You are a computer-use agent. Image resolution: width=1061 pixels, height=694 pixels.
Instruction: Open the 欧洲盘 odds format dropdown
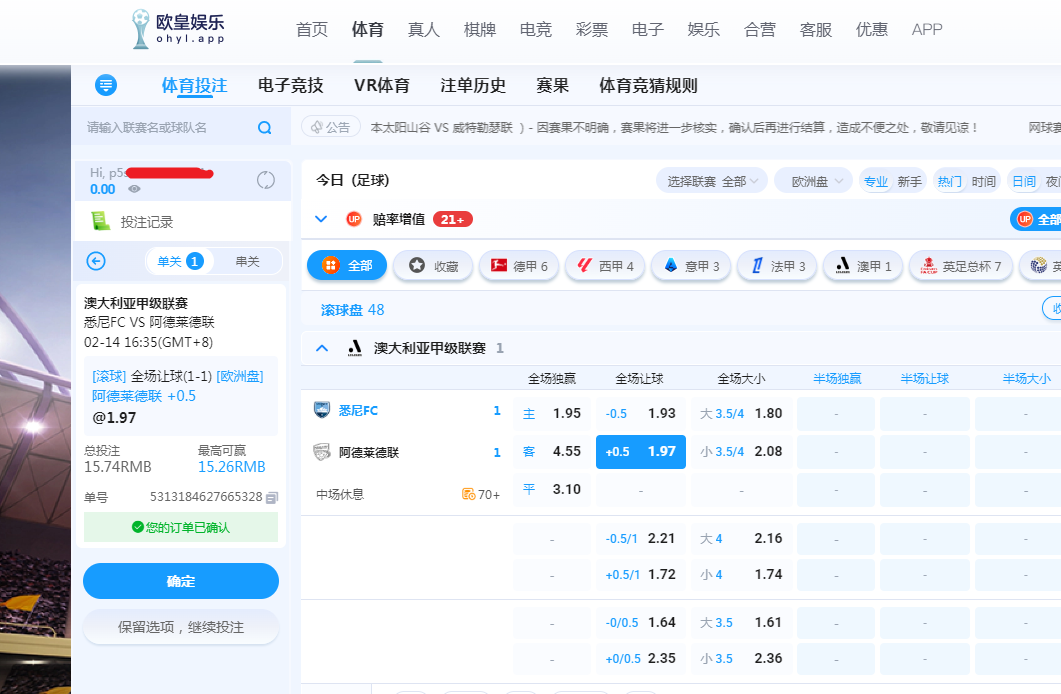click(x=812, y=181)
